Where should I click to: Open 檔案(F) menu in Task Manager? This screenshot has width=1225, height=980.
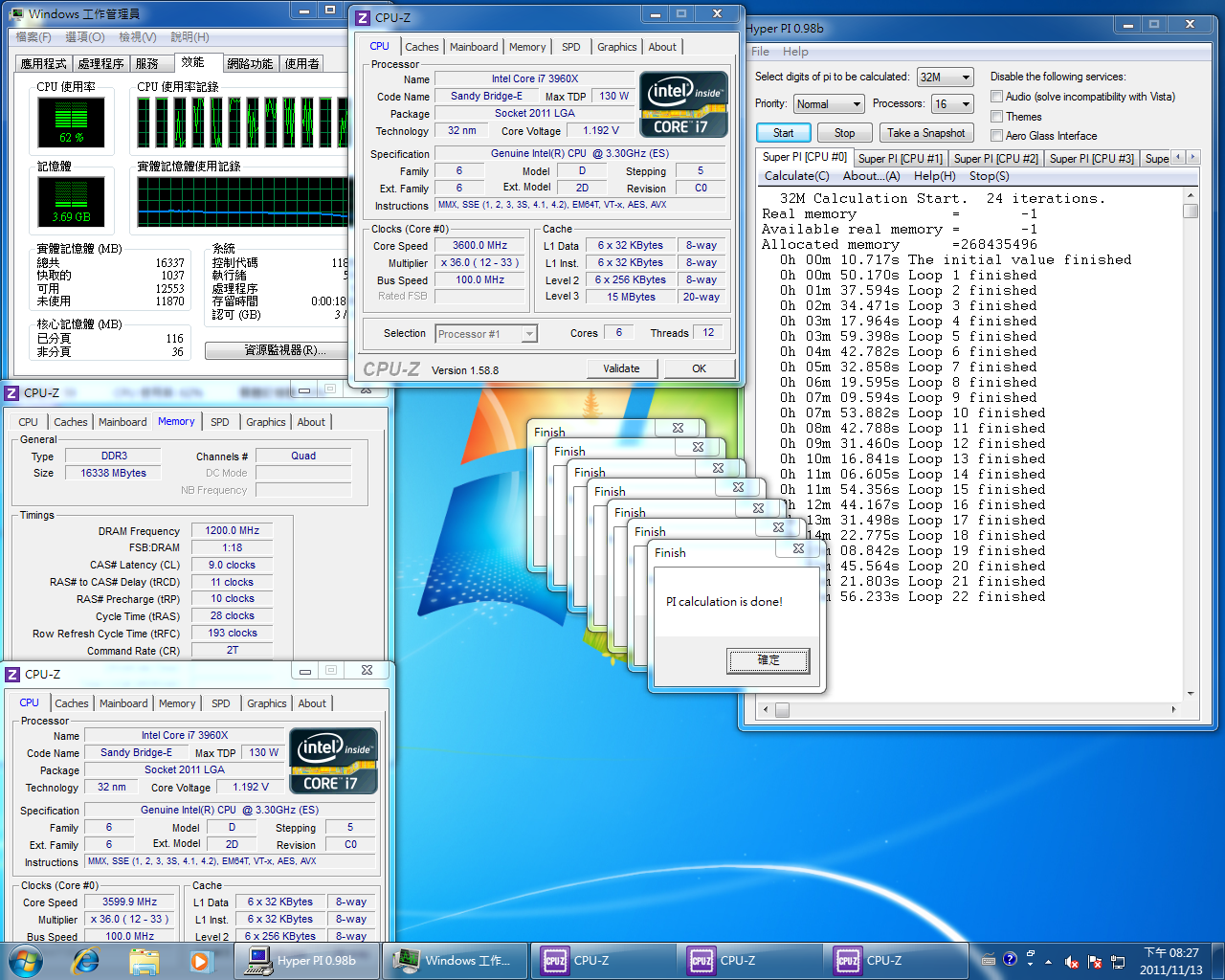coord(33,37)
